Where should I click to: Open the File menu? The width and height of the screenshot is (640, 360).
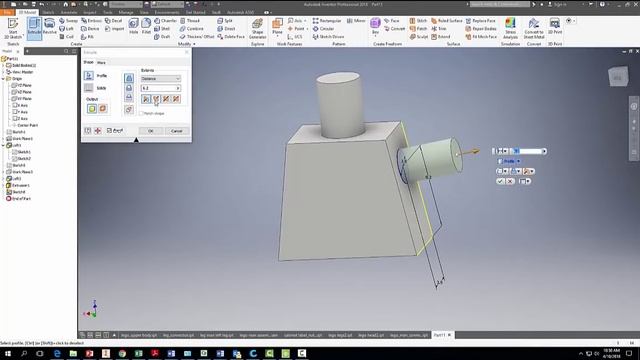[x=7, y=13]
